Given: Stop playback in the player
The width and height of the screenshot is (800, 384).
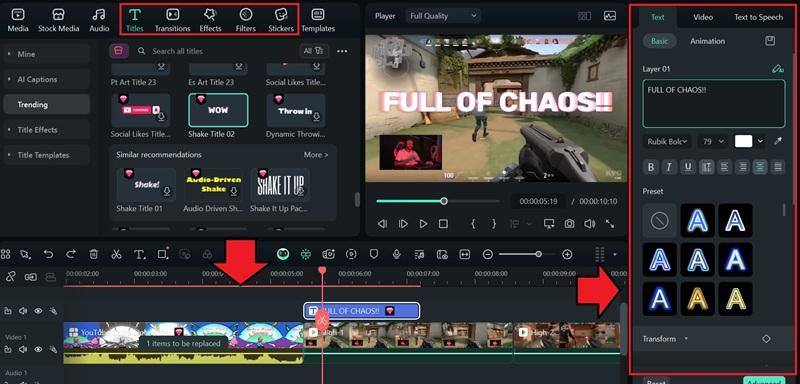Looking at the screenshot, I should (x=443, y=223).
